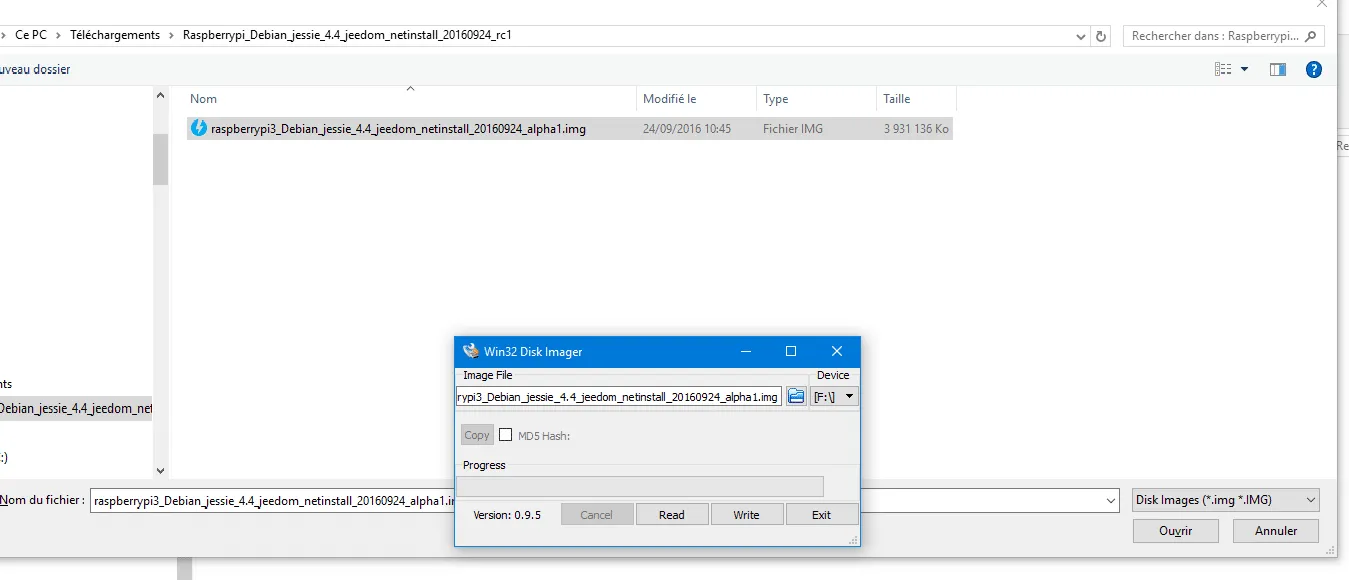This screenshot has width=1349, height=580.
Task: Maximize the Win32 Disk Imager window
Action: [791, 351]
